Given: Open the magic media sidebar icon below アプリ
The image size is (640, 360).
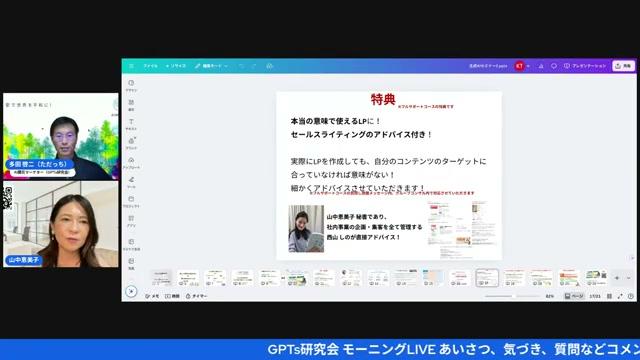Looking at the screenshot, I should coord(131,244).
